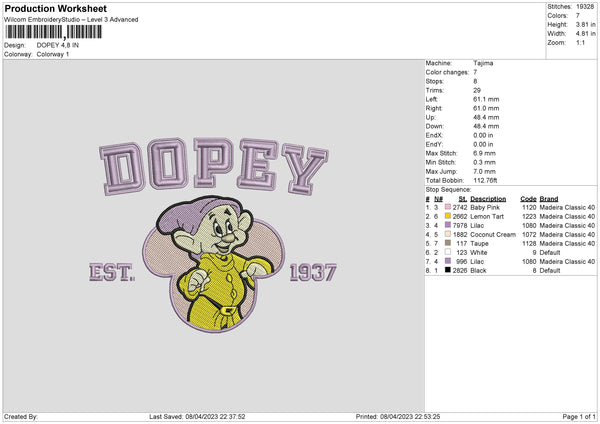Click the DOPEY lettering in the design preview
The image size is (600, 424).
click(x=214, y=165)
